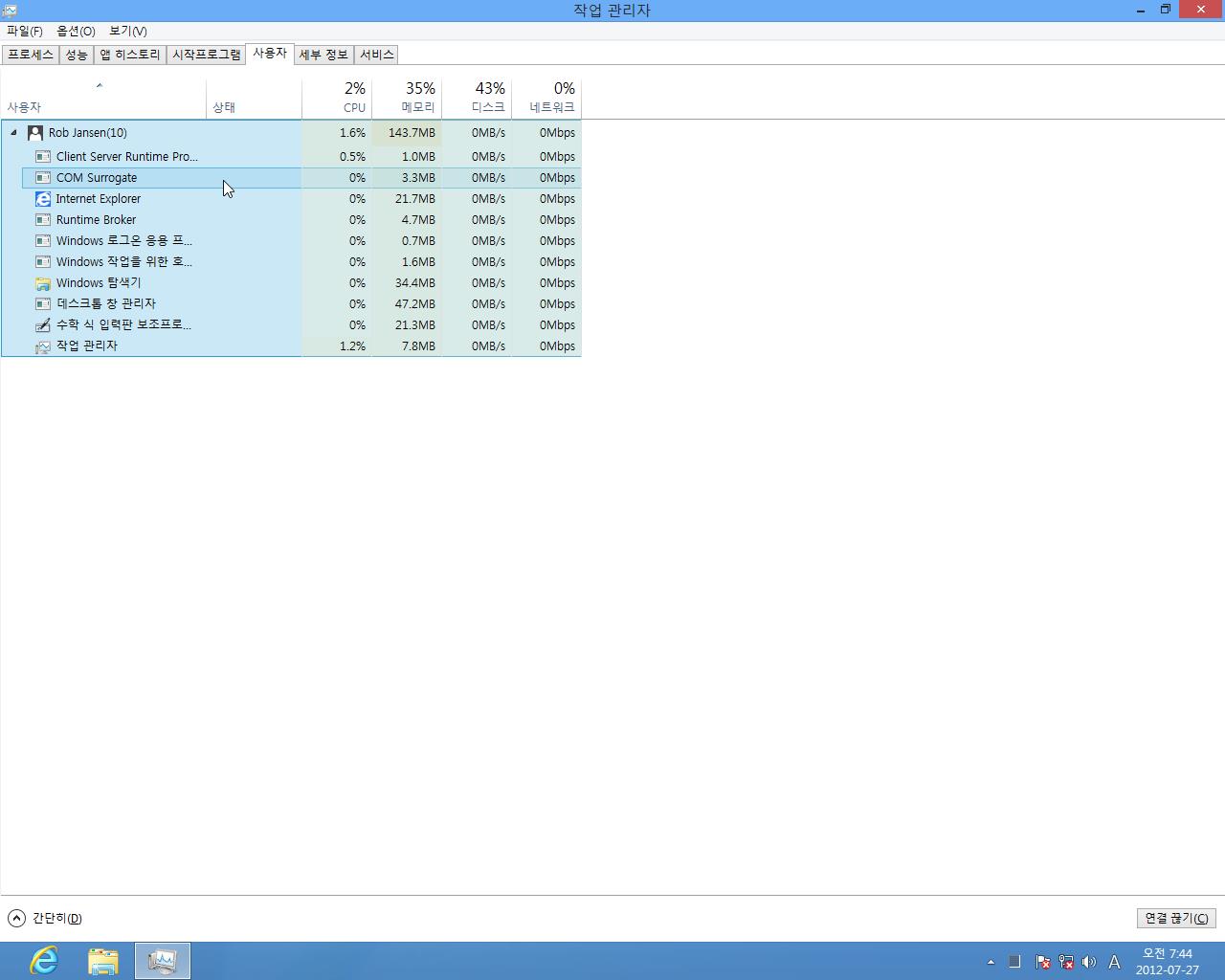This screenshot has width=1225, height=980.
Task: Click the Rob Jansen user avatar icon
Action: point(35,133)
